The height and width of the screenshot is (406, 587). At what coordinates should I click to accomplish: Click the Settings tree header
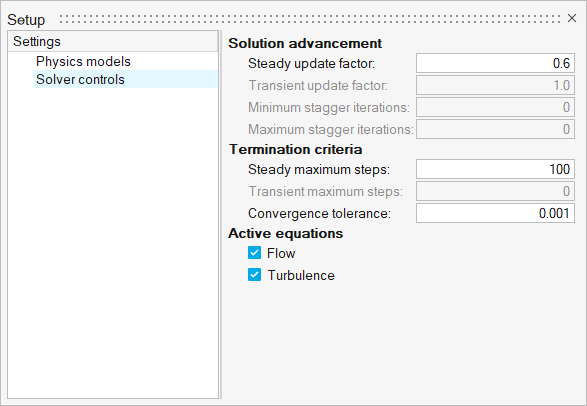pyautogui.click(x=112, y=42)
